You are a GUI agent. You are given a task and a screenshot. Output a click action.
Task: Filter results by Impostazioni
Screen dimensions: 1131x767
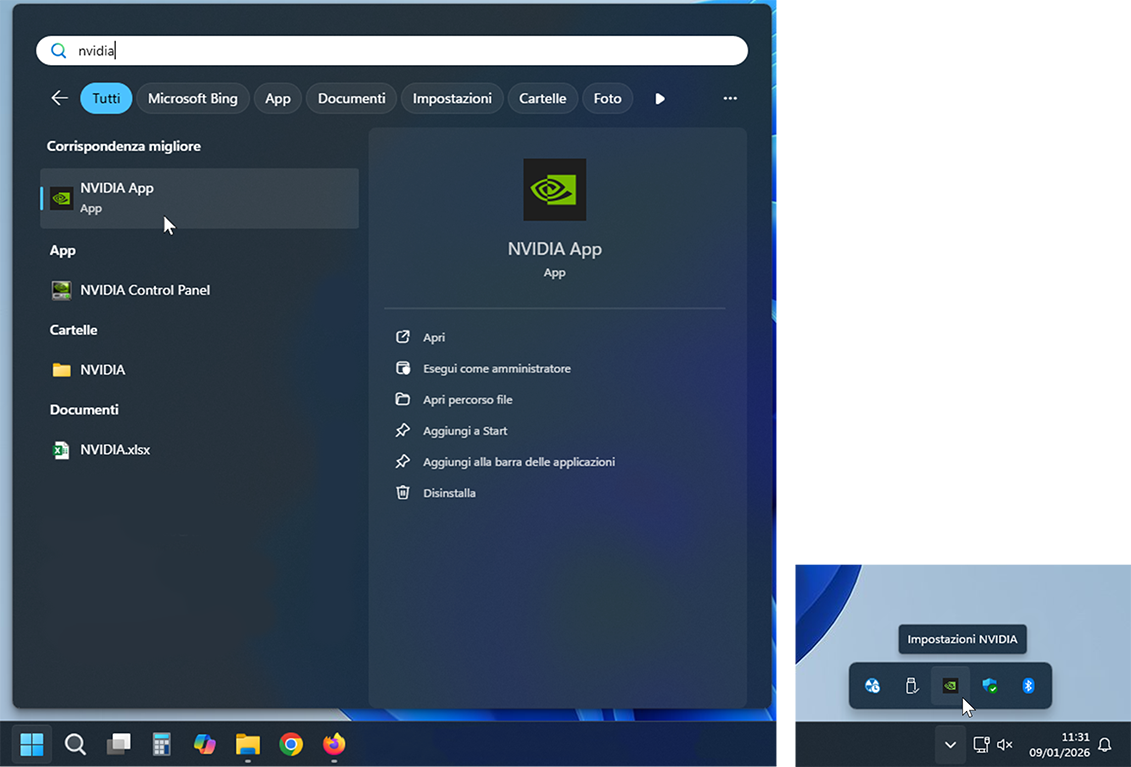coord(452,98)
